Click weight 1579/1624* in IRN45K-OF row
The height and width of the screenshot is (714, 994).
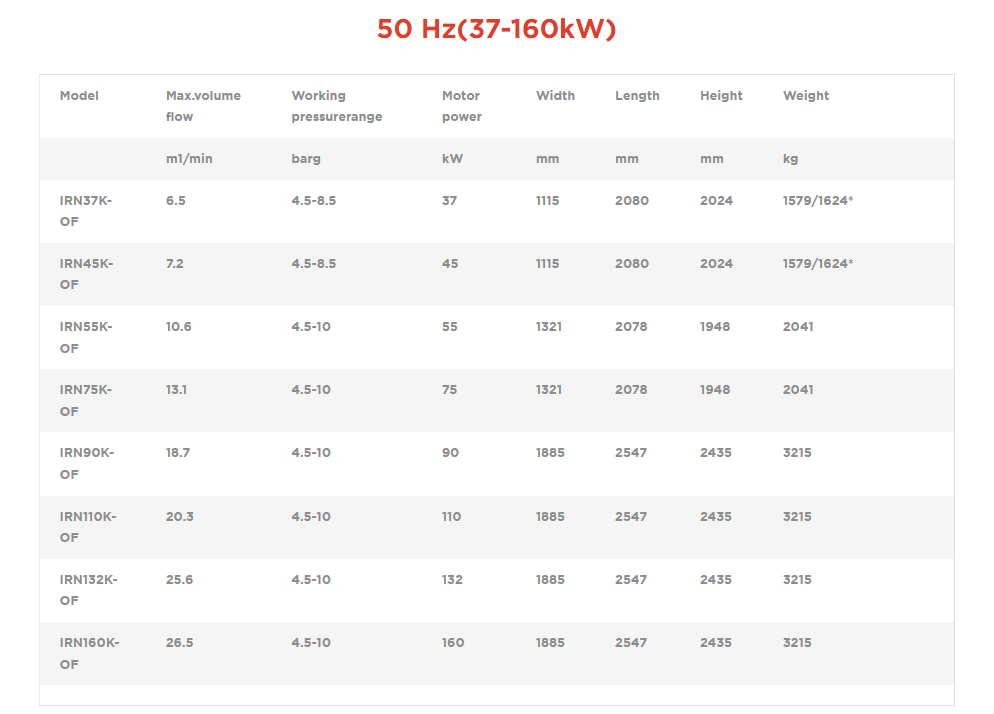pyautogui.click(x=818, y=263)
